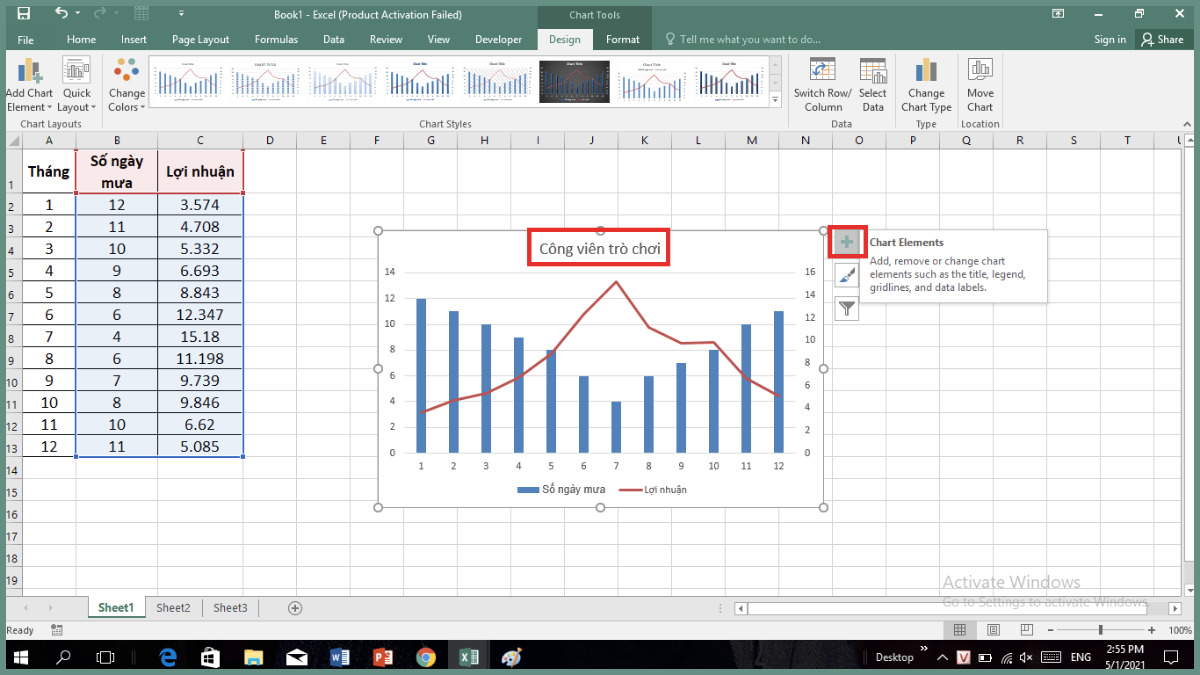This screenshot has height=675, width=1200.
Task: Click the Sign in link
Action: [1109, 40]
